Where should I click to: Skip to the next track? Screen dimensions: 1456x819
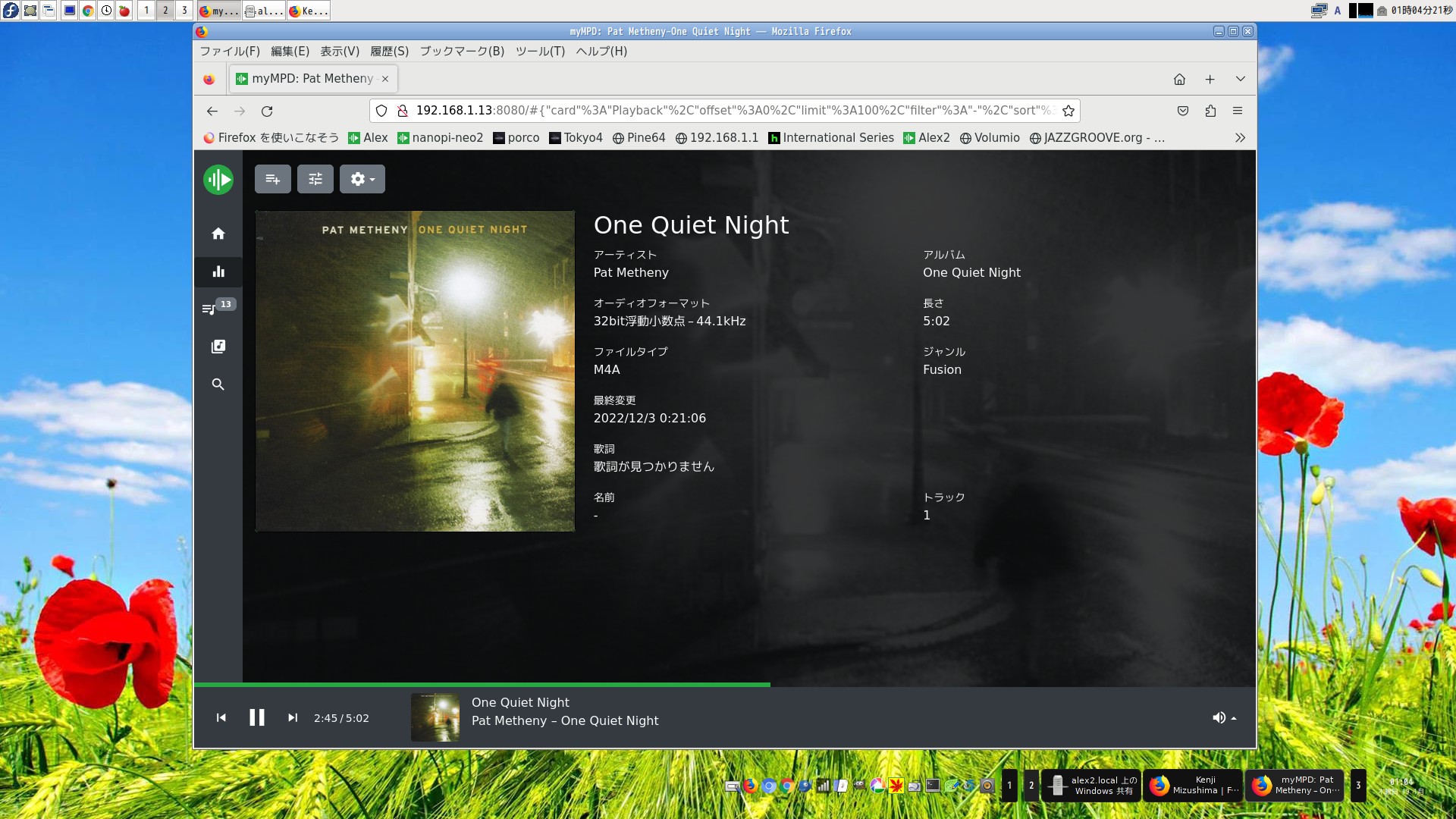293,717
